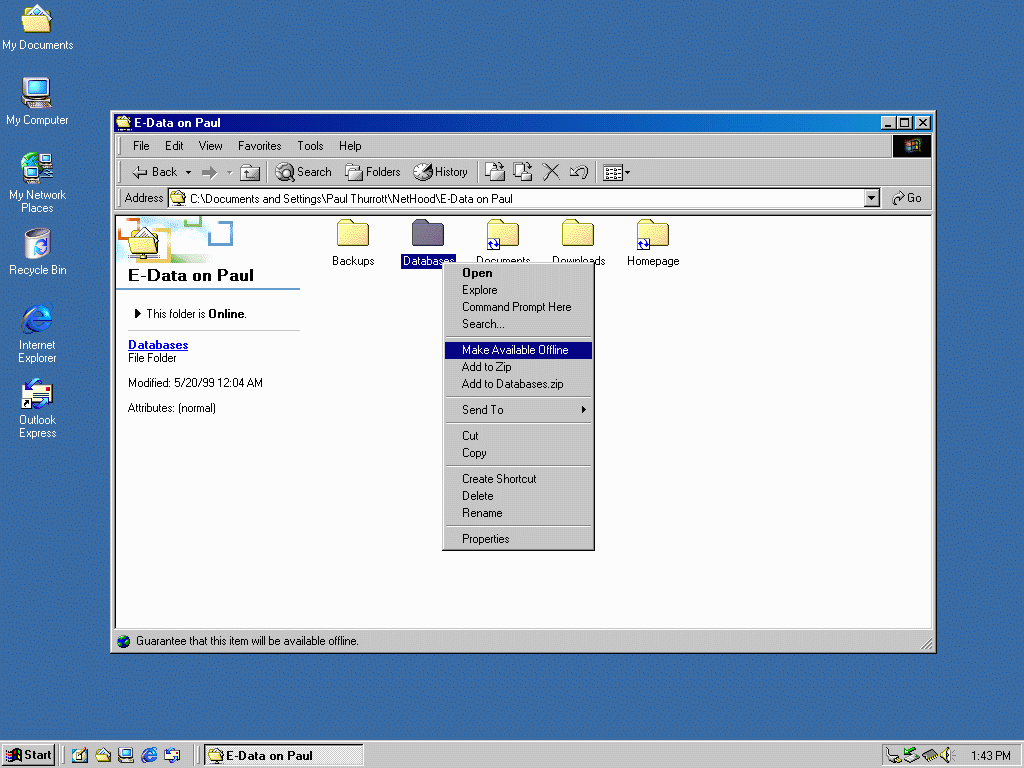Open the Back button history dropdown arrow
The image size is (1024, 768).
[x=188, y=172]
